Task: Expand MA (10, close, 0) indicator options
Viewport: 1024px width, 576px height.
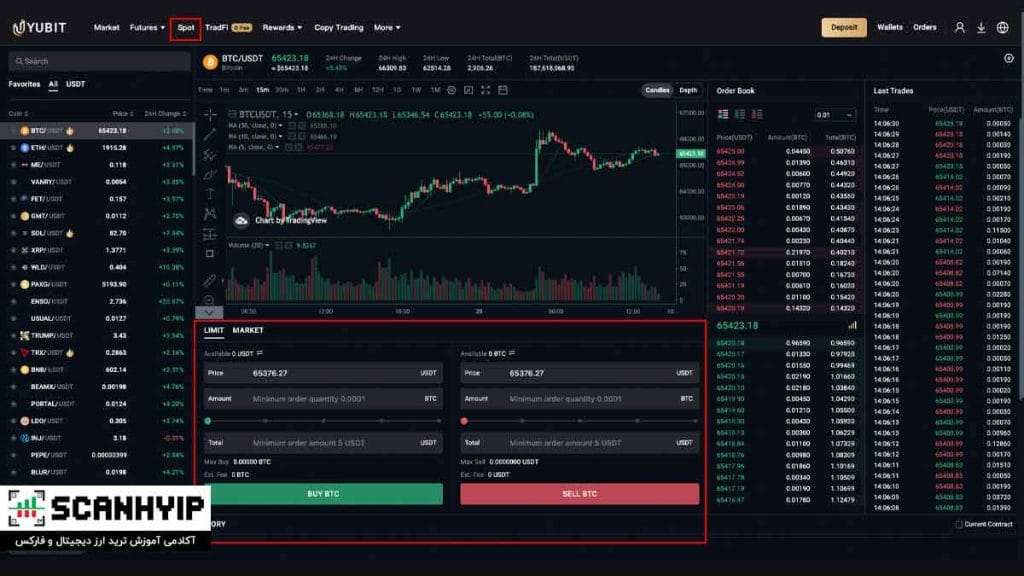Action: [281, 136]
